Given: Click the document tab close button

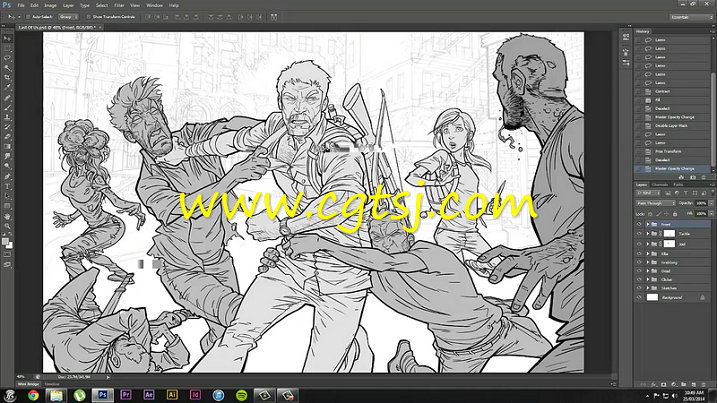Looking at the screenshot, I should (100, 27).
